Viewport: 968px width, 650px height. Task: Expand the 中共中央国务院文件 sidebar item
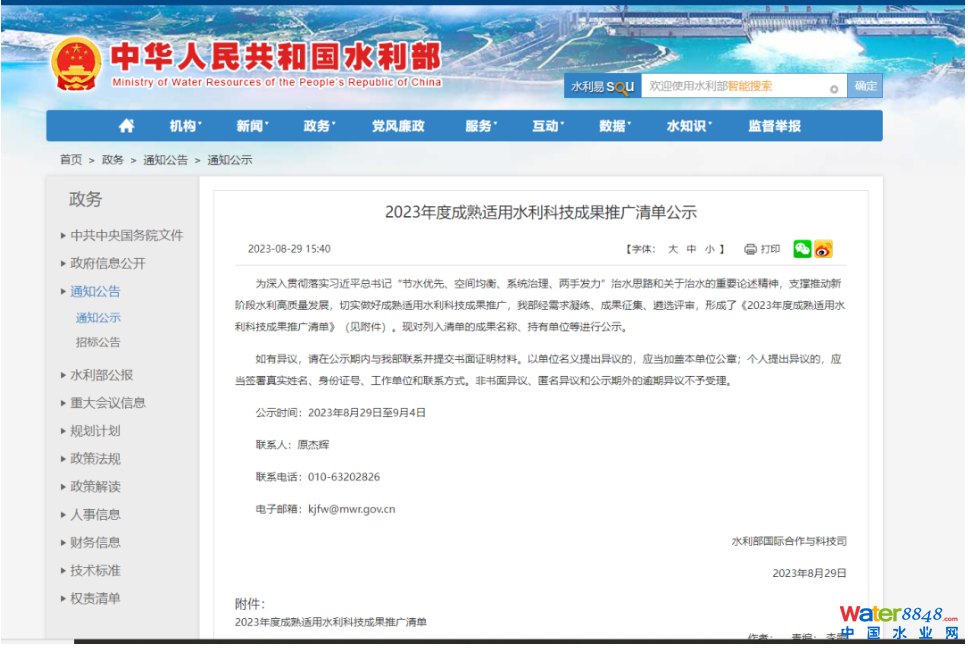tap(126, 235)
